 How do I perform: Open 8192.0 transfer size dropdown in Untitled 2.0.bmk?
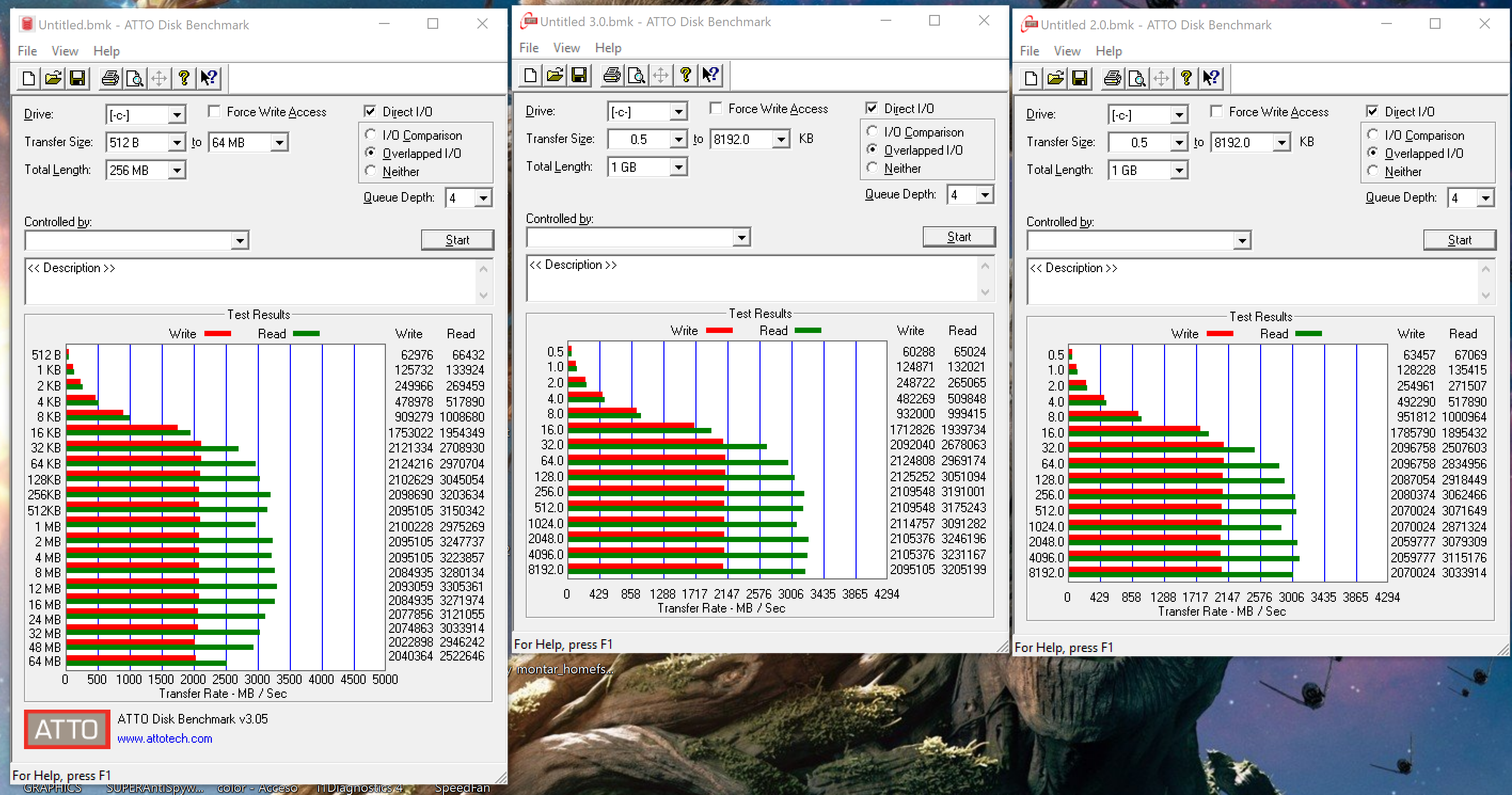(1282, 142)
